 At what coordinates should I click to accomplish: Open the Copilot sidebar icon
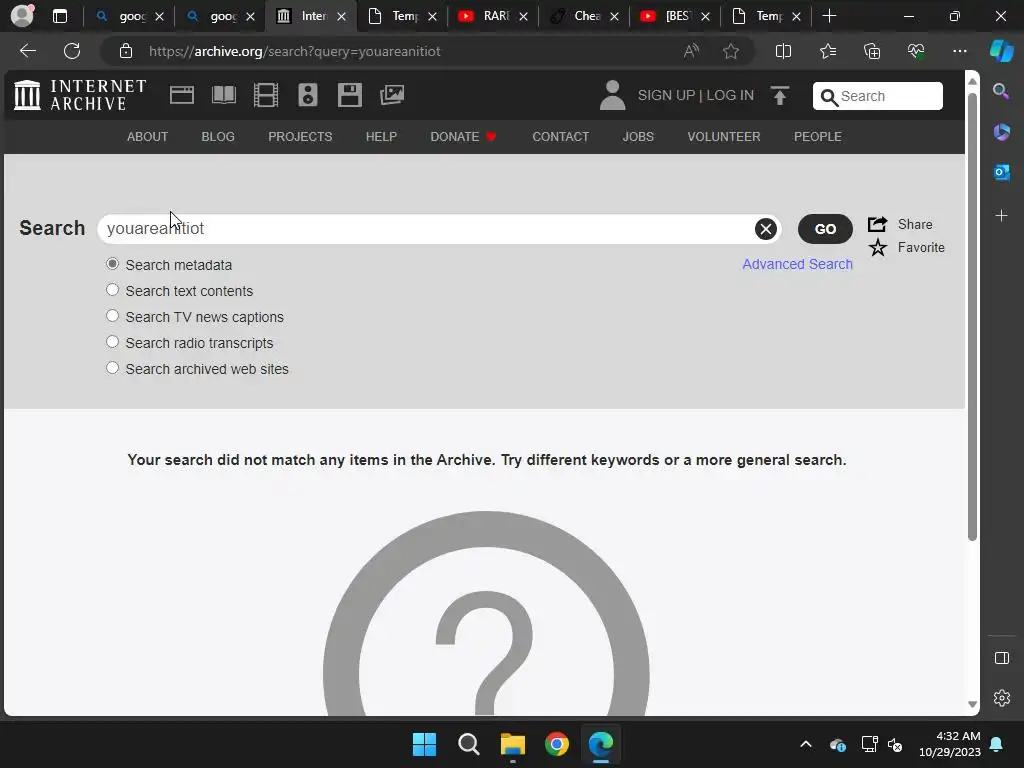[x=1001, y=51]
